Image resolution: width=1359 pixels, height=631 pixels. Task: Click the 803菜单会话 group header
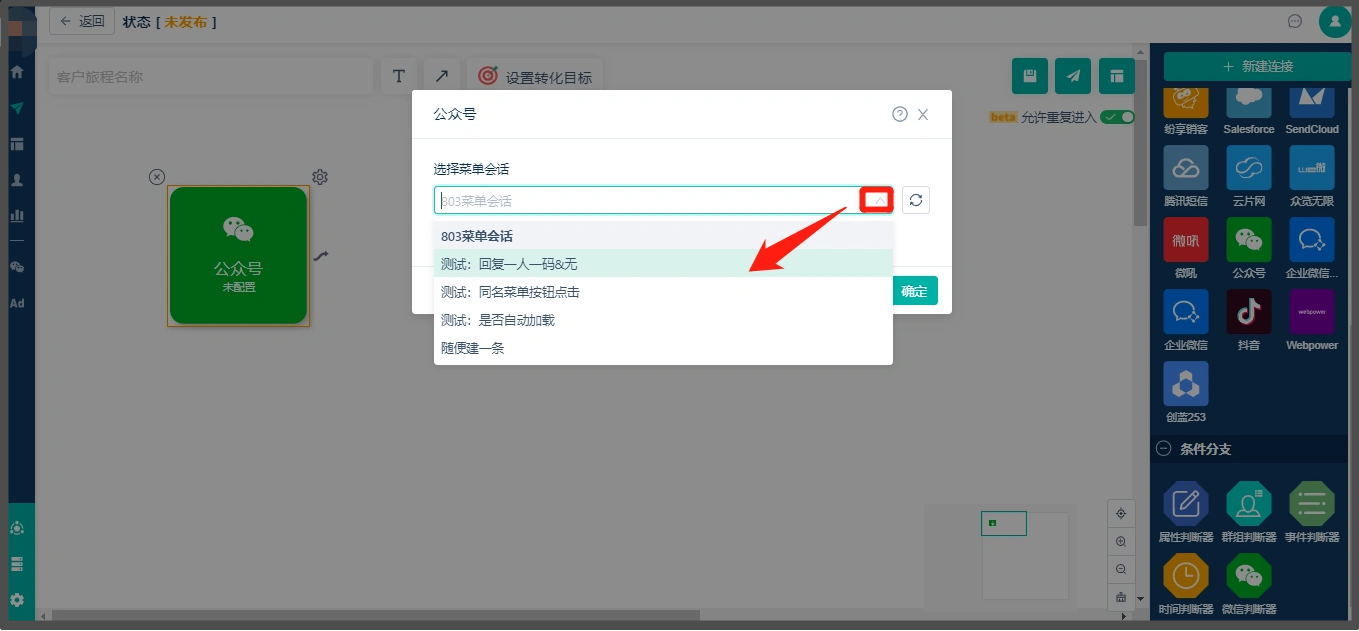tap(663, 236)
